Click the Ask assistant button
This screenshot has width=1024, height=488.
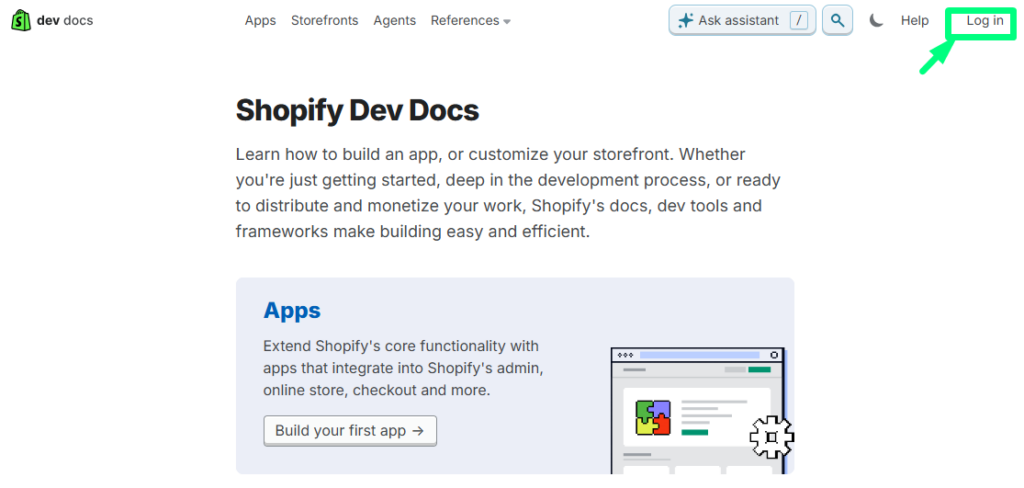click(x=742, y=20)
